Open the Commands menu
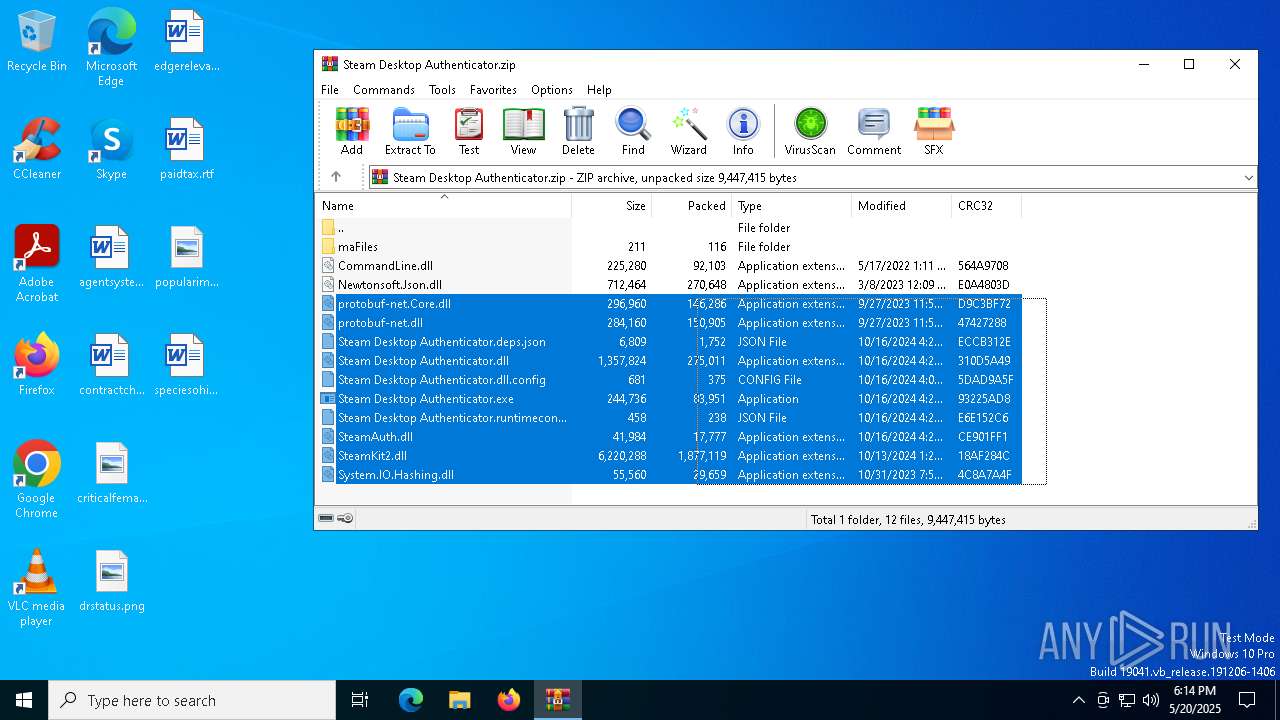The height and width of the screenshot is (720, 1280). pyautogui.click(x=384, y=90)
